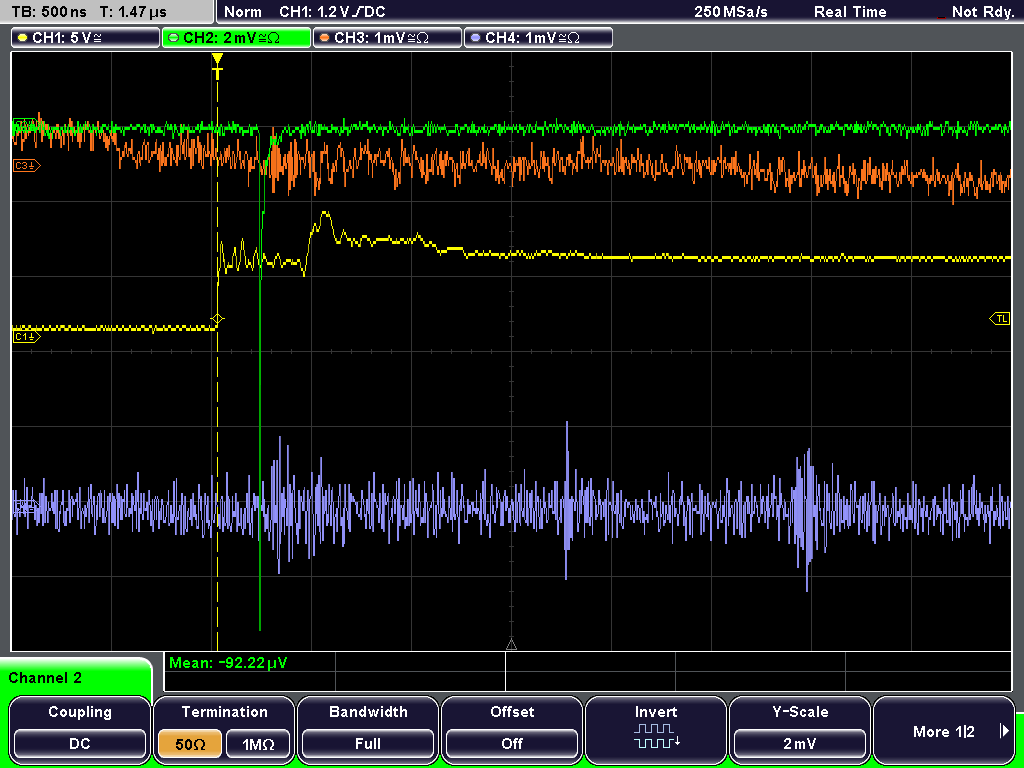Select the CH3: 1 mV channel label
Screen dimensions: 1024x768
coord(387,38)
